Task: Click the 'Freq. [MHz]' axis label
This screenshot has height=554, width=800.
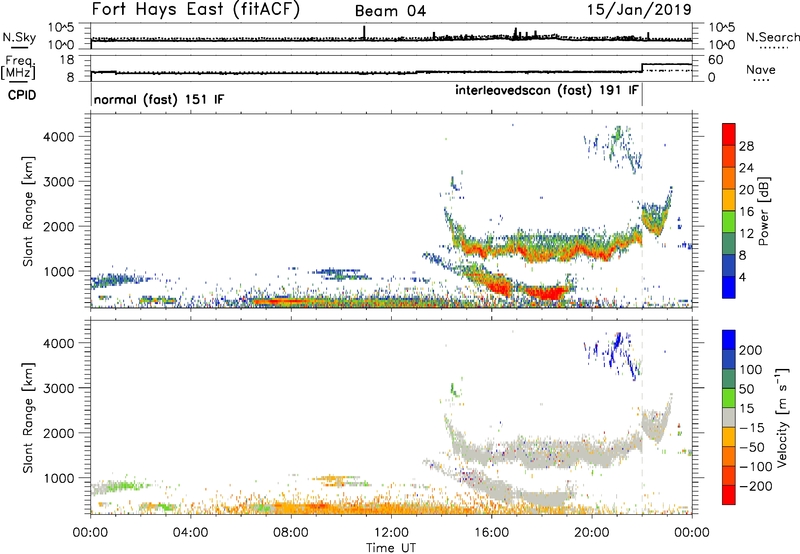Action: [x=18, y=67]
